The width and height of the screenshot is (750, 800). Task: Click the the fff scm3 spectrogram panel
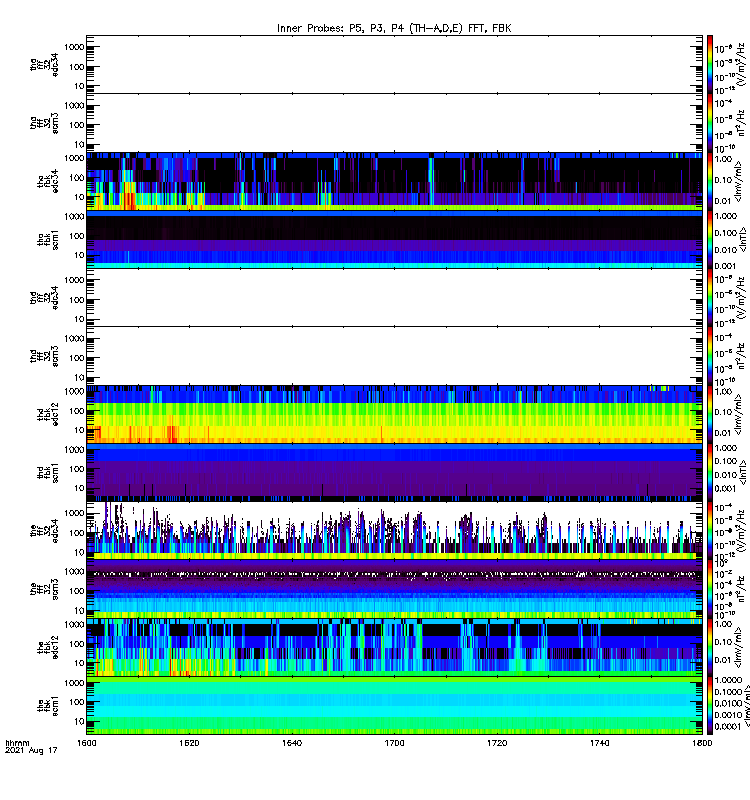394,589
